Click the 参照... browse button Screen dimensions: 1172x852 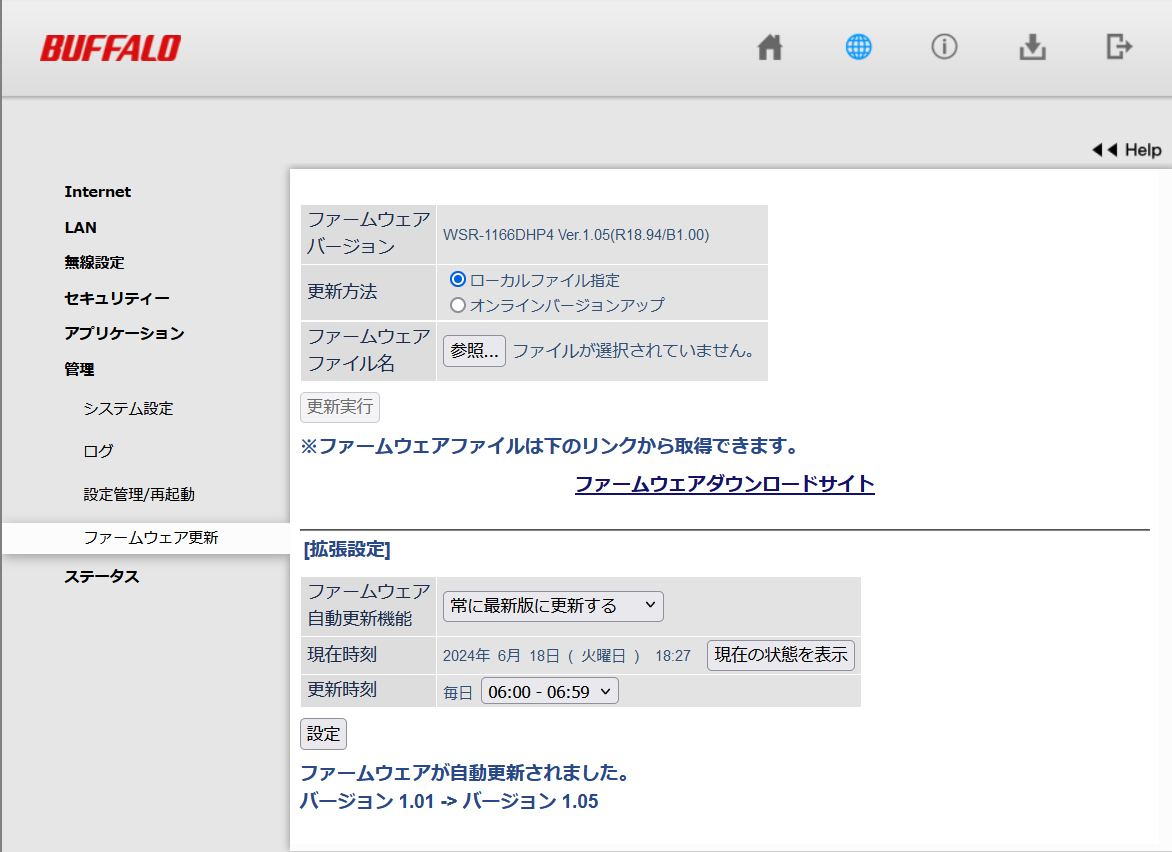474,351
